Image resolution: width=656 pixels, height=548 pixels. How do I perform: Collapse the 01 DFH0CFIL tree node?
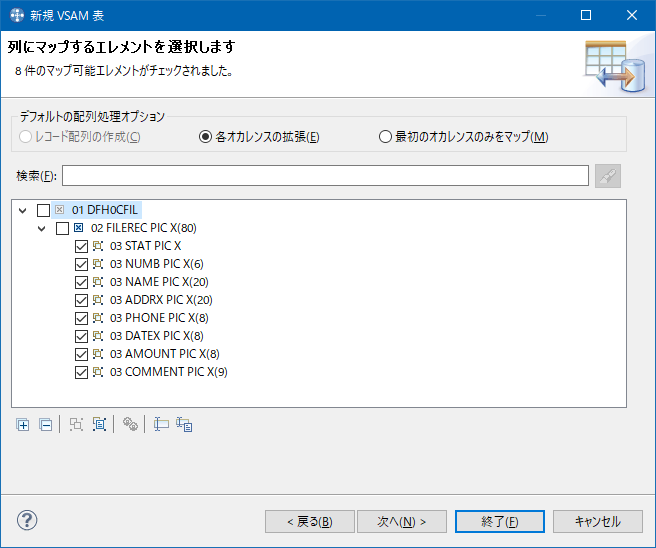[x=23, y=210]
